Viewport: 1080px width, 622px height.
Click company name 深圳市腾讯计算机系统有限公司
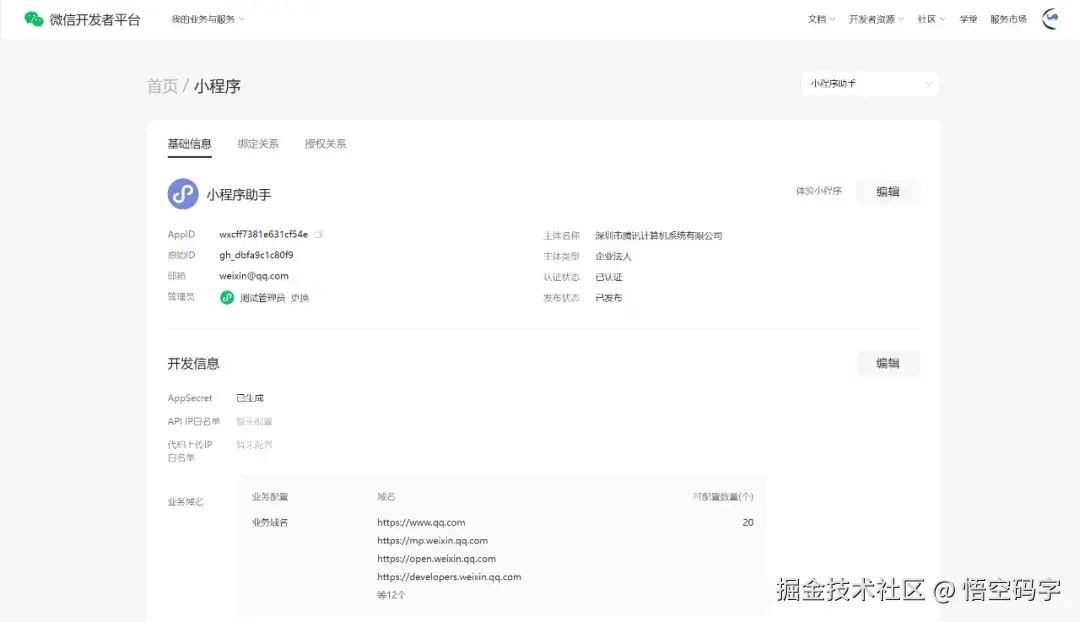tap(658, 236)
